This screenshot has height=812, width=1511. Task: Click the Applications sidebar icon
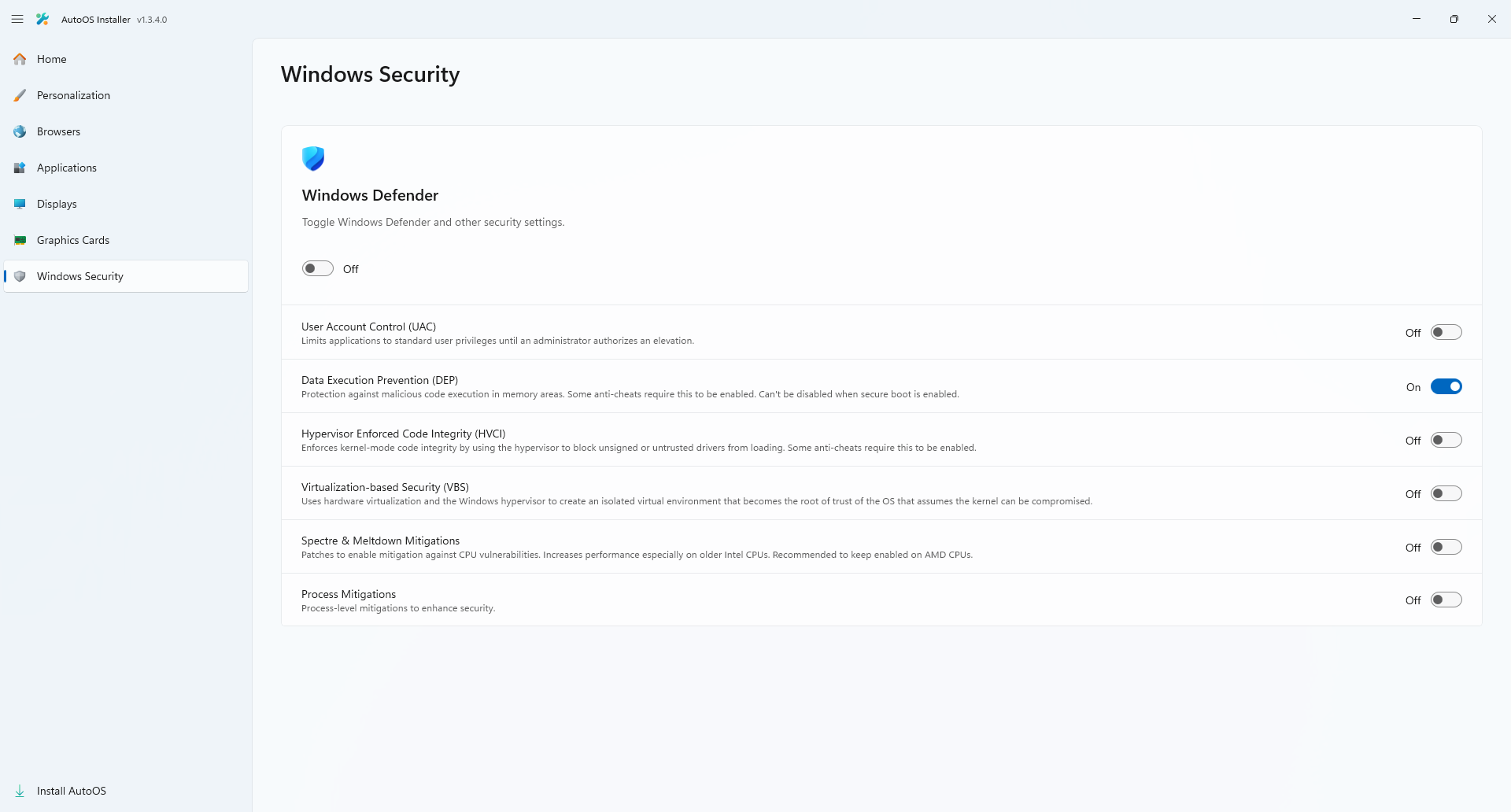tap(20, 168)
